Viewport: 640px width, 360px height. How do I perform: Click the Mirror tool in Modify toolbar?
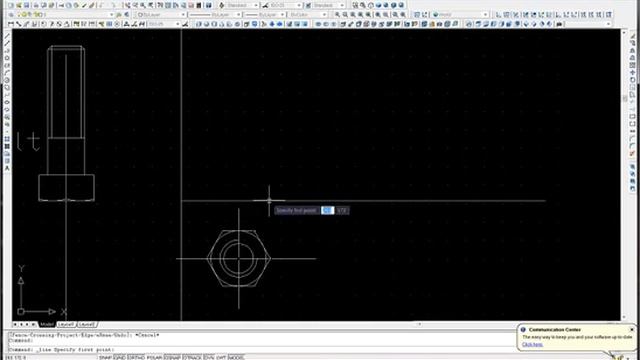click(x=632, y=51)
